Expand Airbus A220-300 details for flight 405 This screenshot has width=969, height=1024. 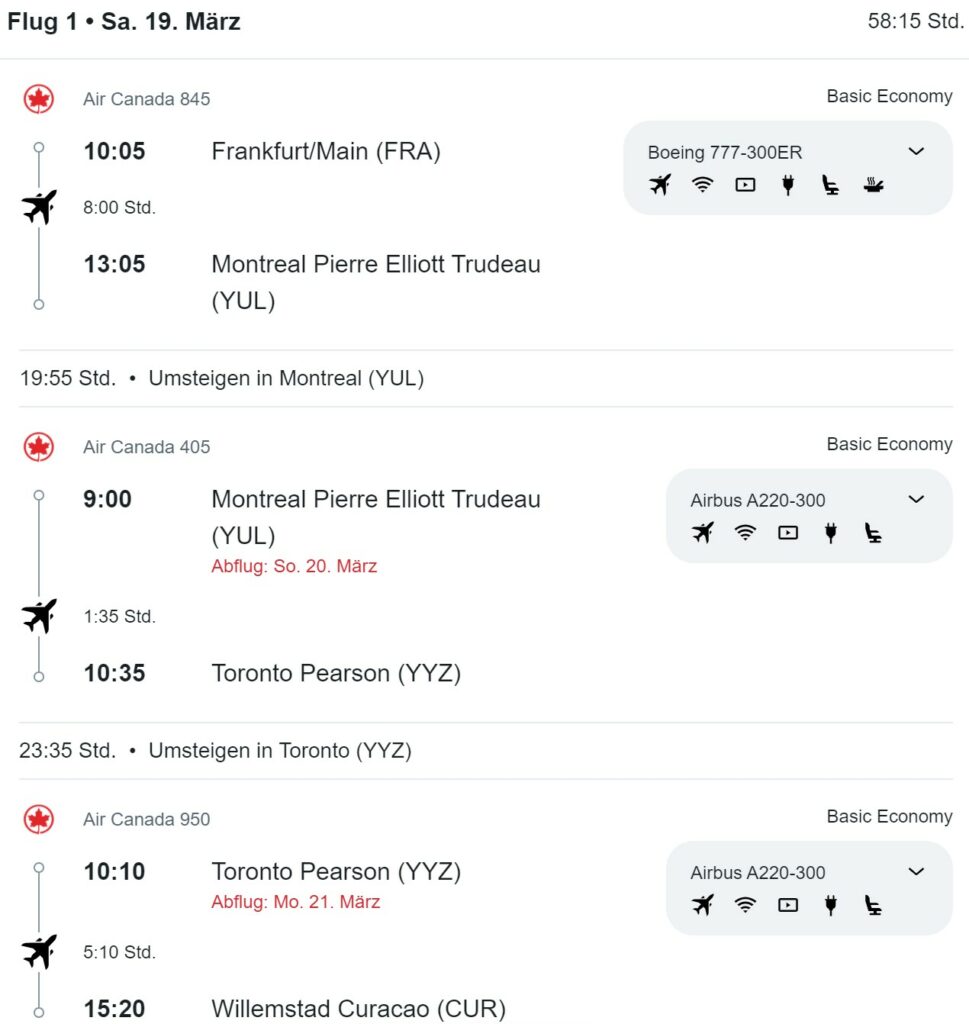click(x=916, y=500)
